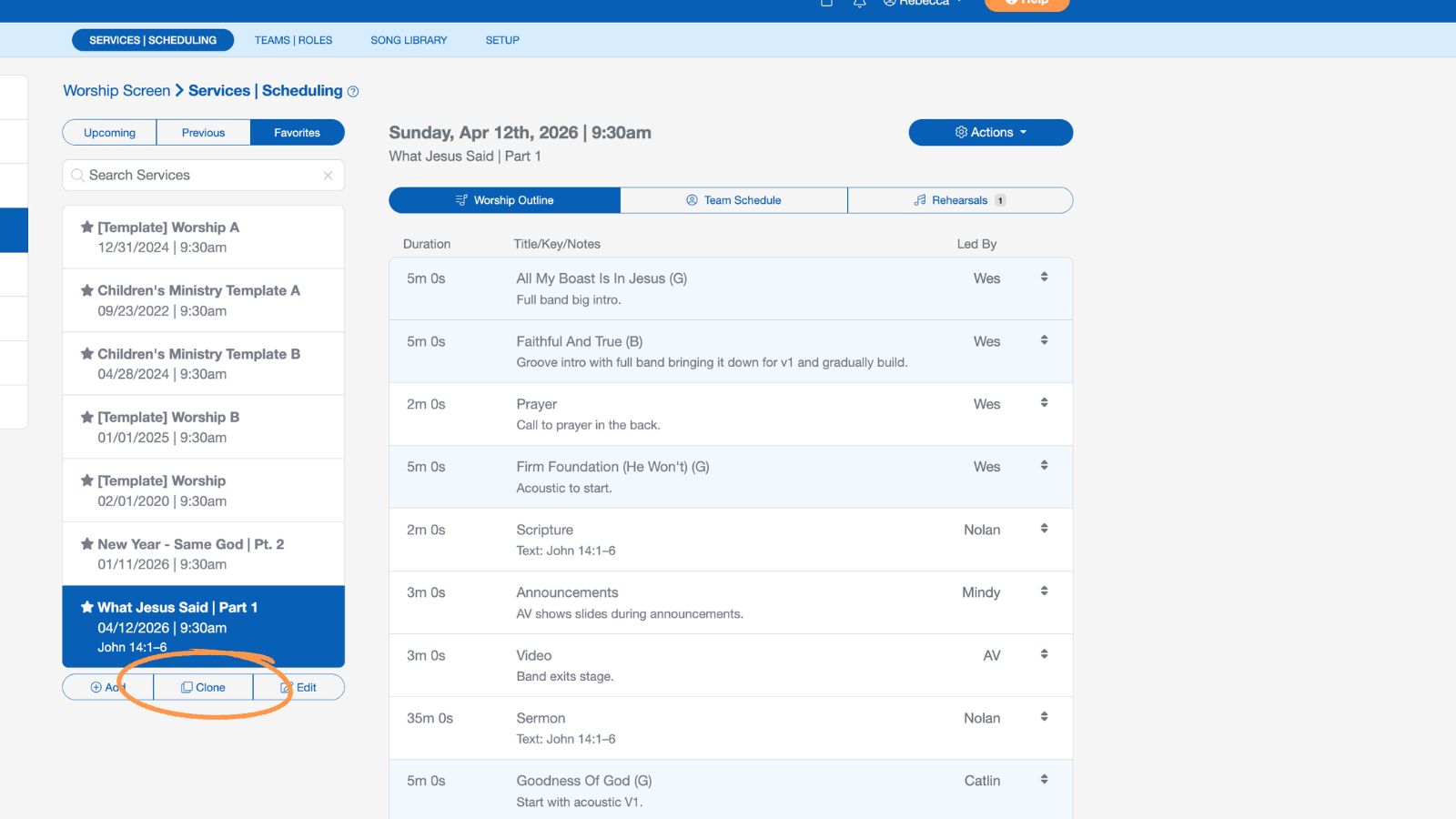Edit the selected service
This screenshot has width=1456, height=819.
(299, 688)
